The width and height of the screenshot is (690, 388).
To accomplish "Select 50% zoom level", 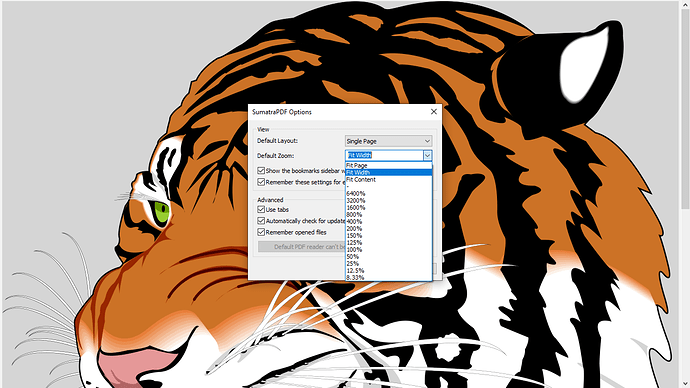I will [389, 256].
